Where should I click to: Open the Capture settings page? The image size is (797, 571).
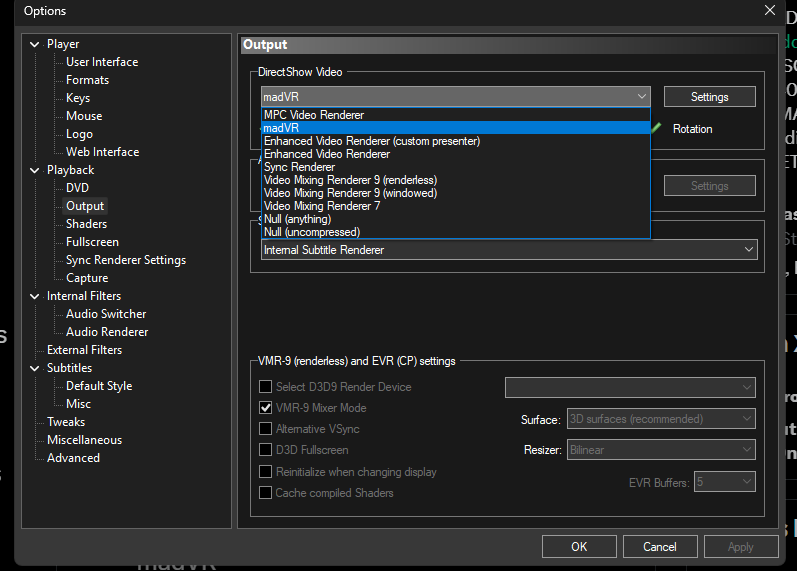coord(87,278)
